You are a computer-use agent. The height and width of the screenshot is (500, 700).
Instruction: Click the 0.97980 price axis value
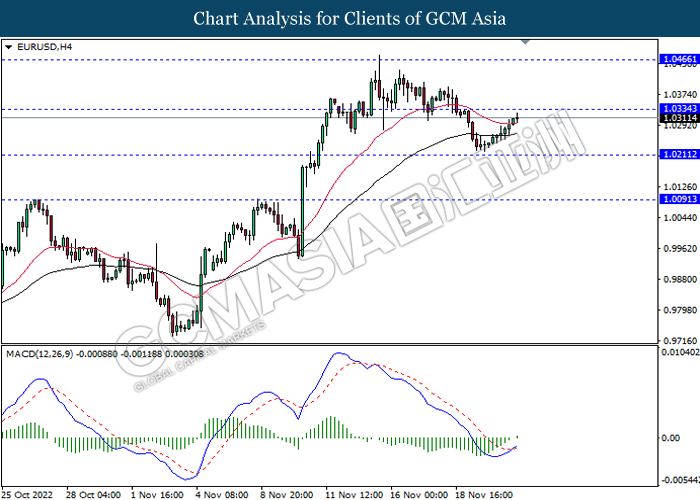click(681, 310)
